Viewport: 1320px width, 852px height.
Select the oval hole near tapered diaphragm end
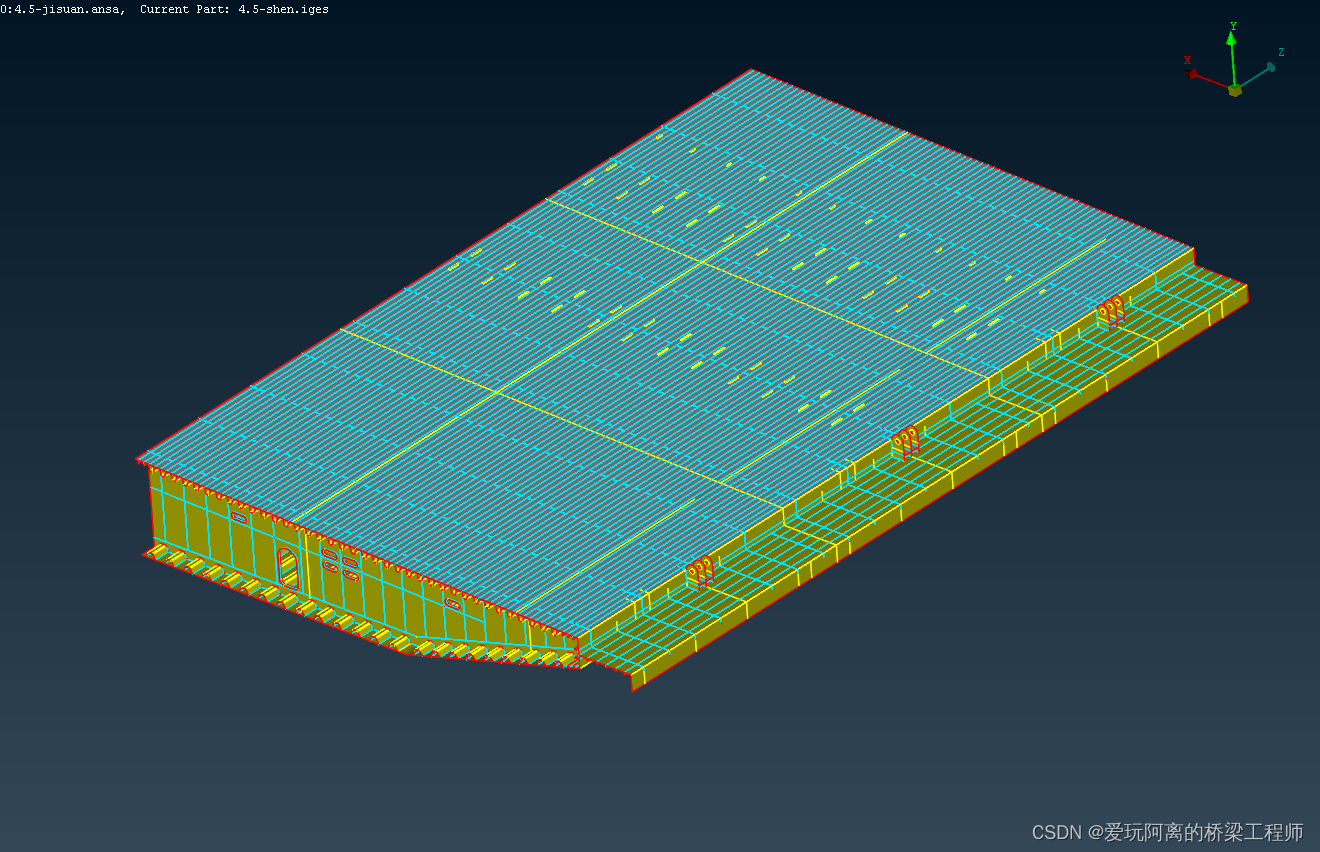[453, 604]
